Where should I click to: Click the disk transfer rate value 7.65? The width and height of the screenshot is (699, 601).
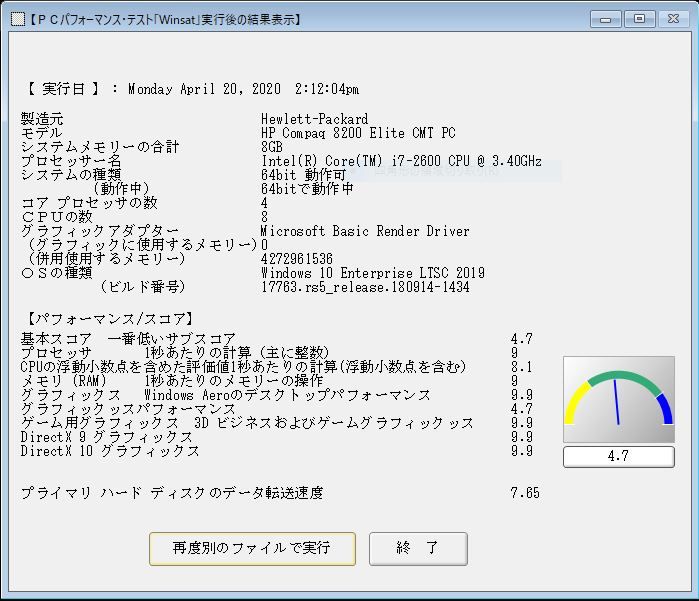click(x=524, y=493)
